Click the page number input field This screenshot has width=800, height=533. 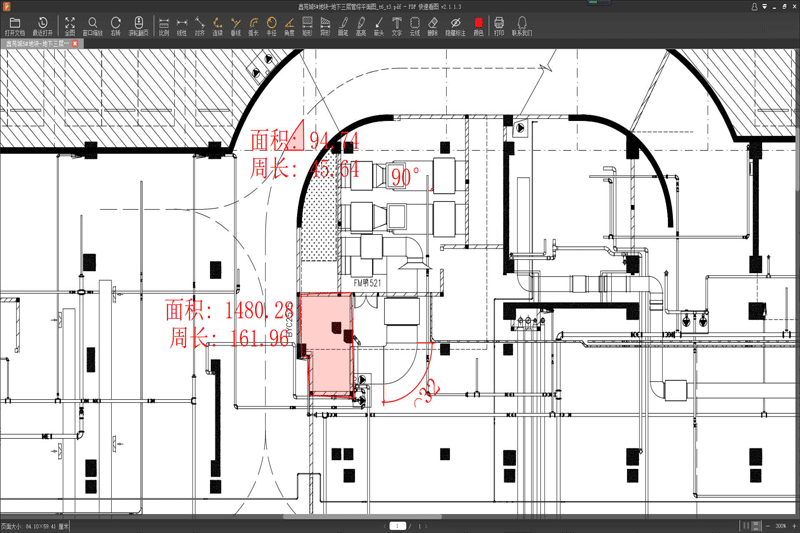pos(397,526)
